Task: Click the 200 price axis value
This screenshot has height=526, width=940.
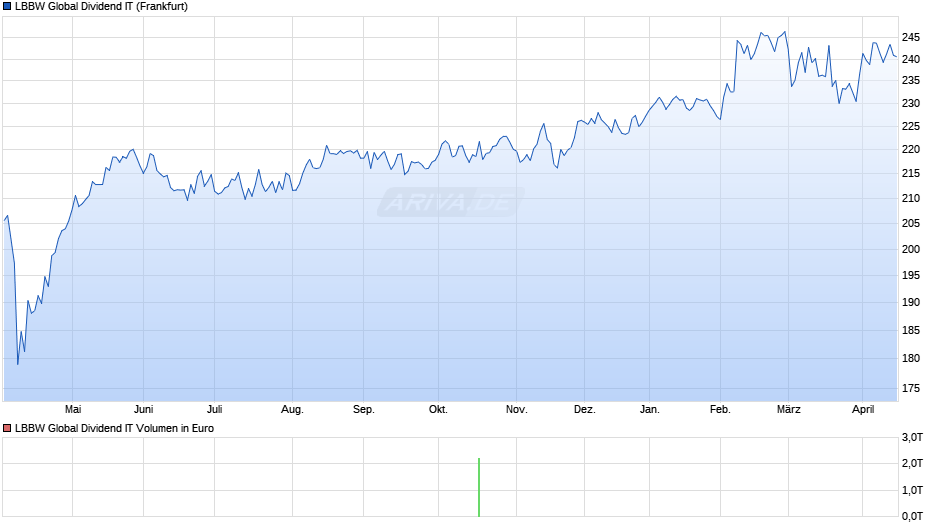Action: coord(911,249)
